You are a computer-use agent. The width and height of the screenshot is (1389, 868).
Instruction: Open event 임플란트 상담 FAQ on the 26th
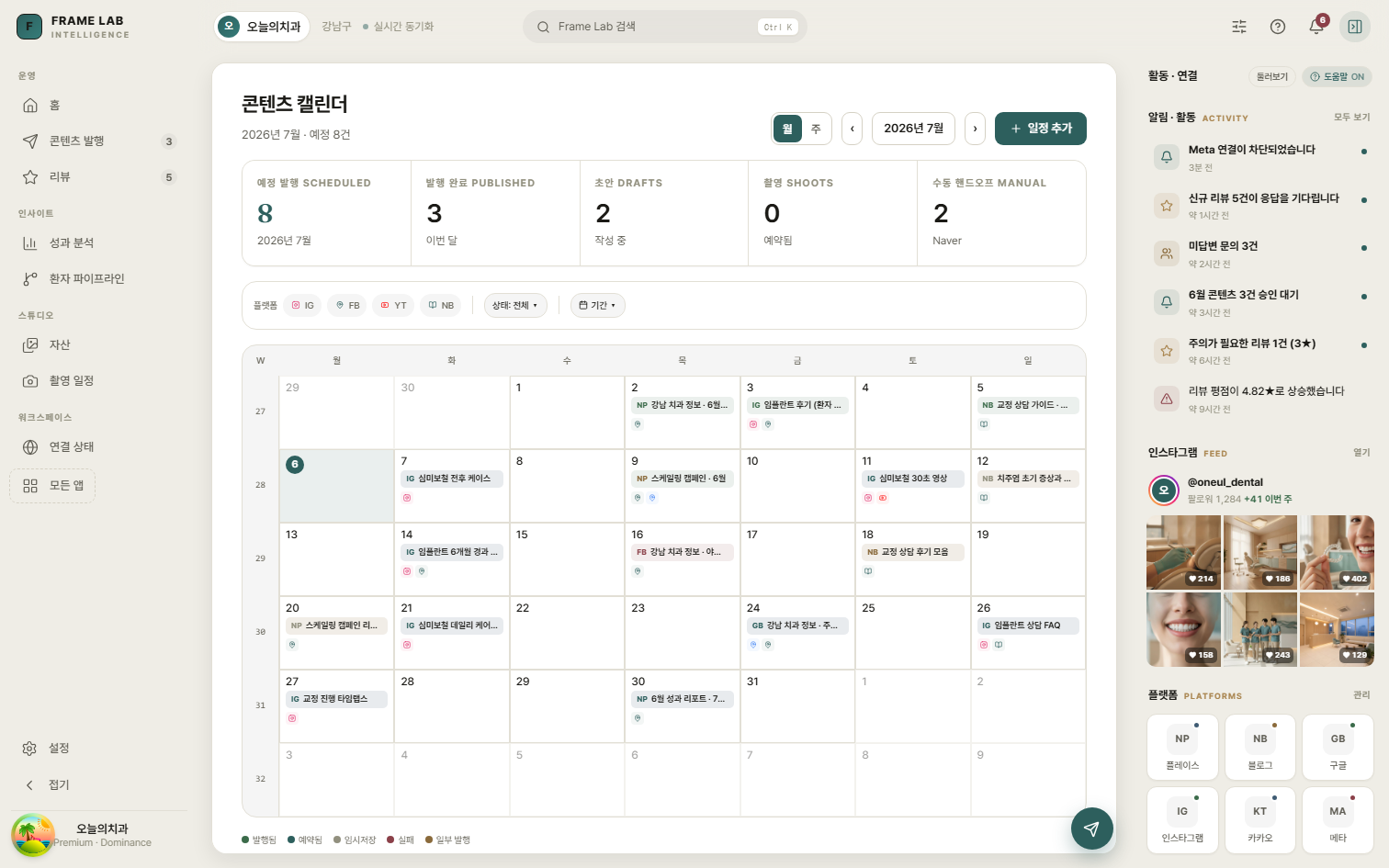[1028, 626]
